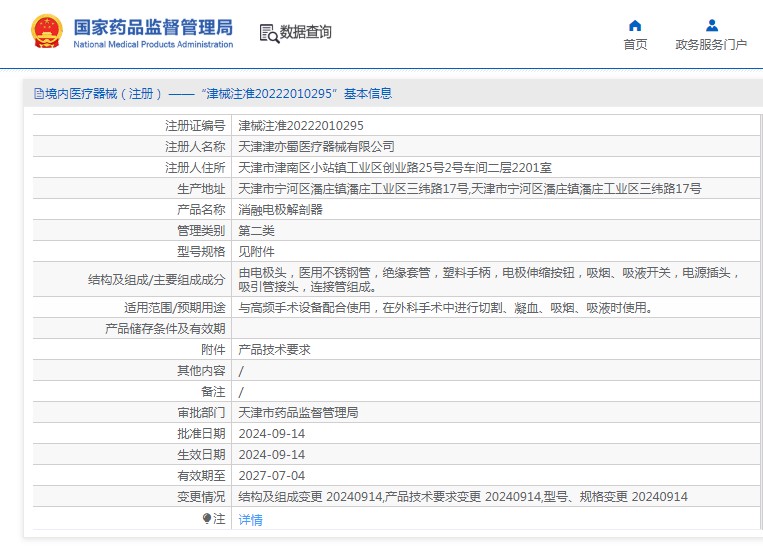Open the 数据查询 search icon

click(x=269, y=33)
